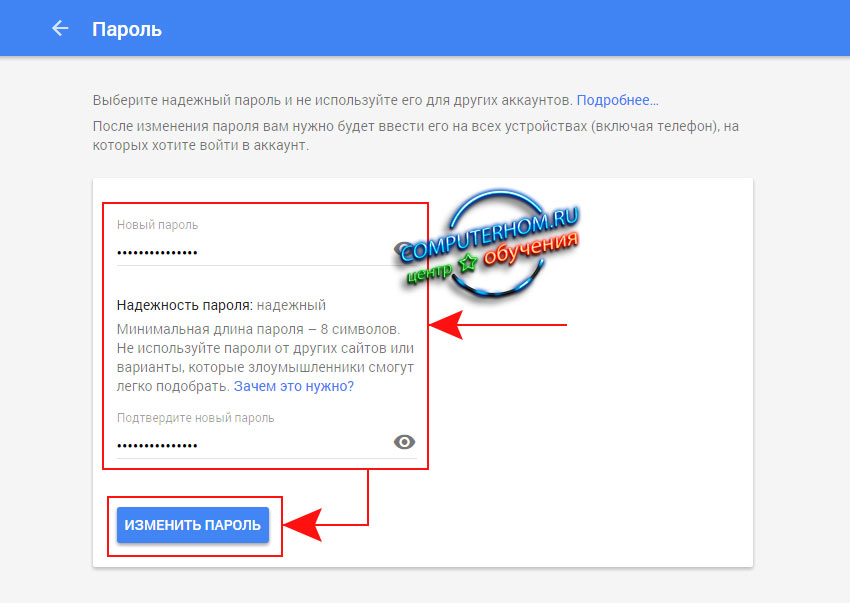Click the green star in the watermark
The image size is (850, 603).
pyautogui.click(x=467, y=263)
